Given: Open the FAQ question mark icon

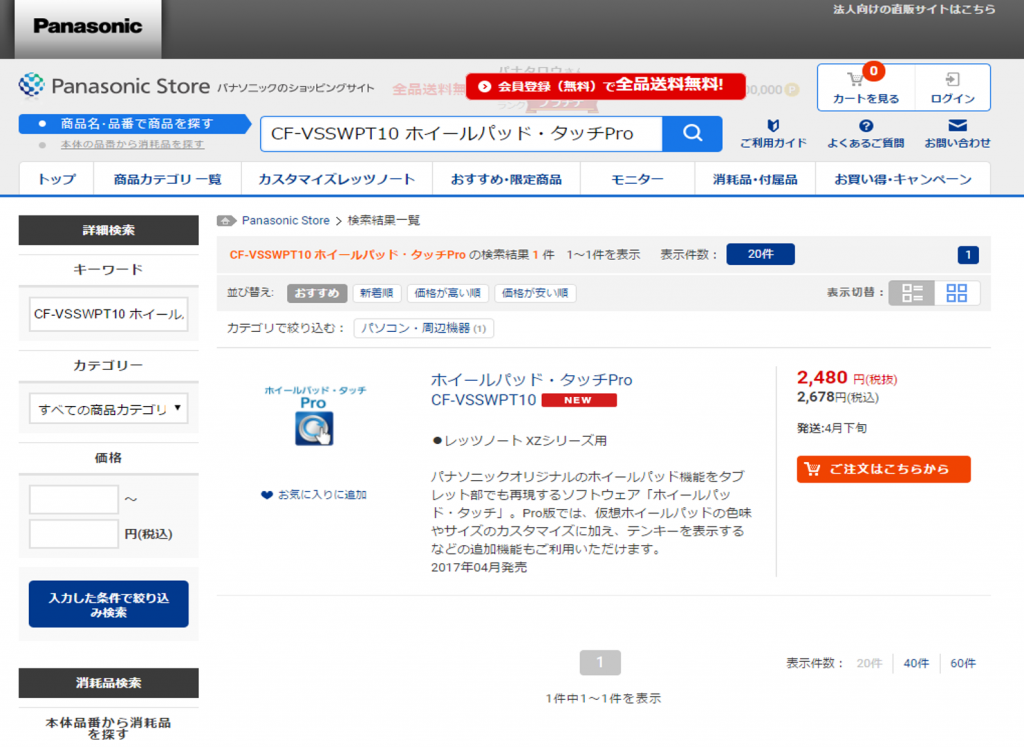Looking at the screenshot, I should (866, 126).
